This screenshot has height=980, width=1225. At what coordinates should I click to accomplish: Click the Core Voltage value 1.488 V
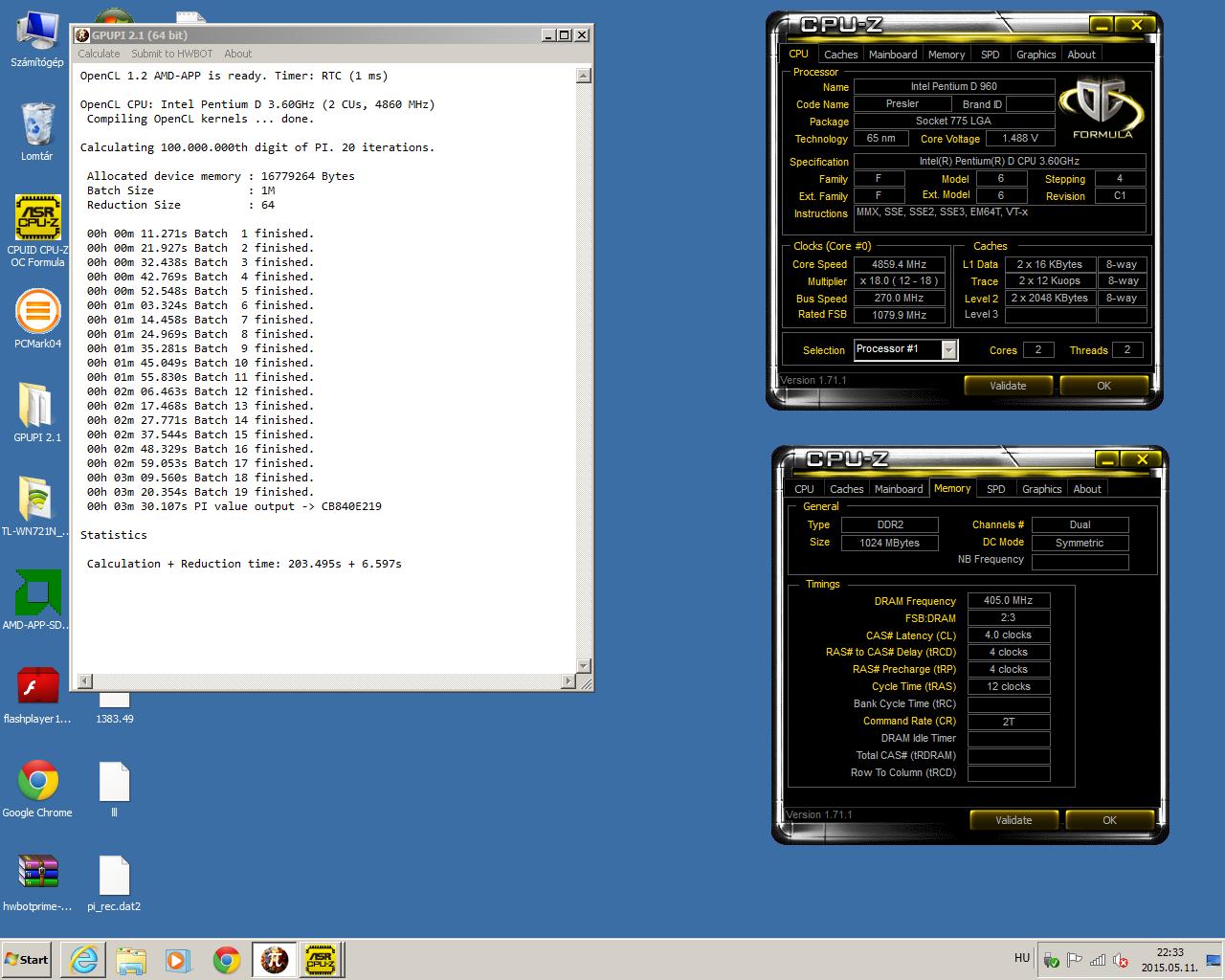pyautogui.click(x=1019, y=138)
